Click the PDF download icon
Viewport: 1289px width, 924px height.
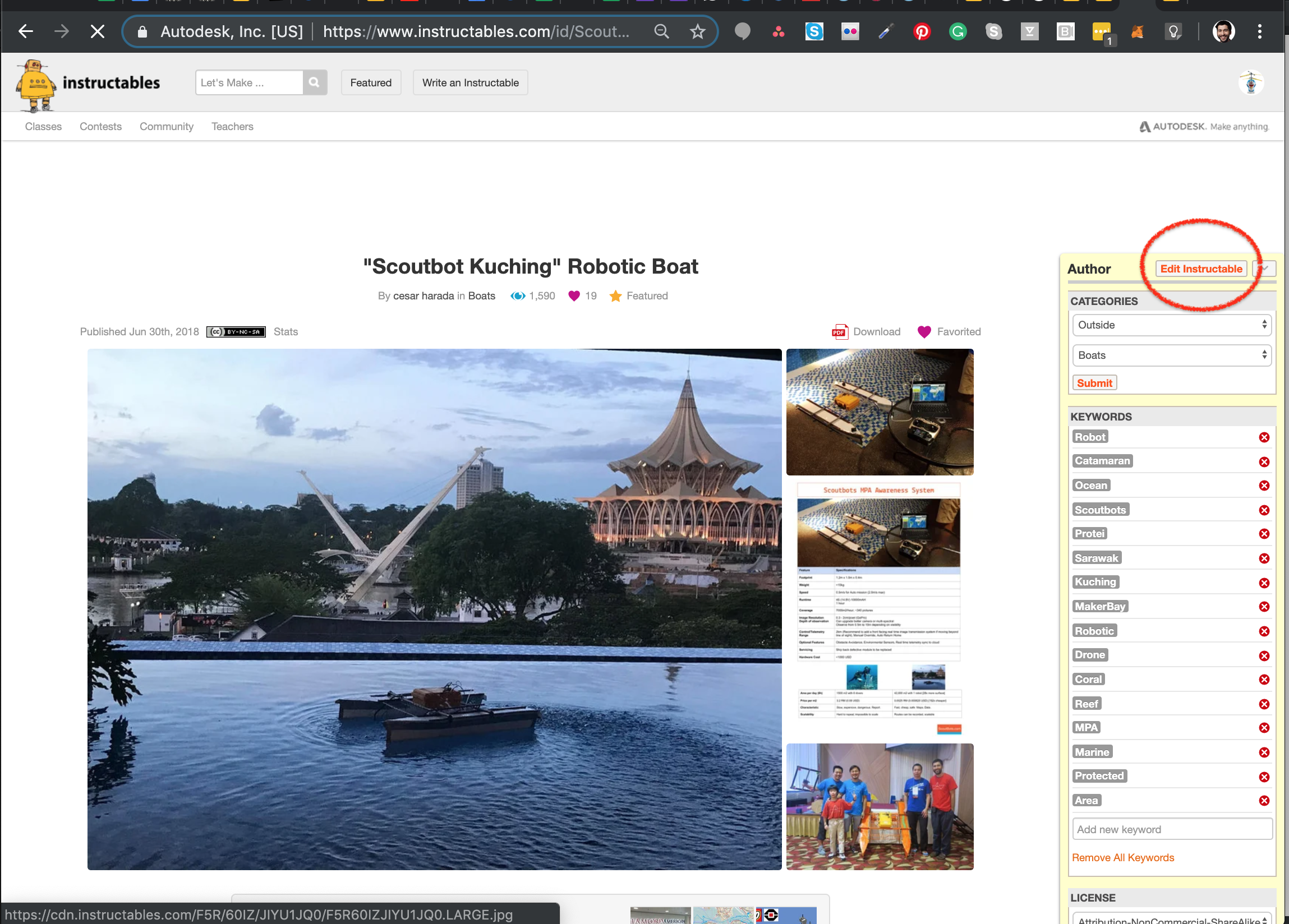pos(840,331)
